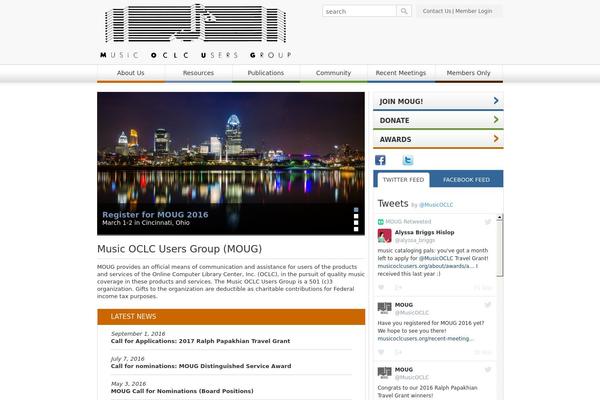
Task: Open the Resources menu
Action: pos(198,73)
